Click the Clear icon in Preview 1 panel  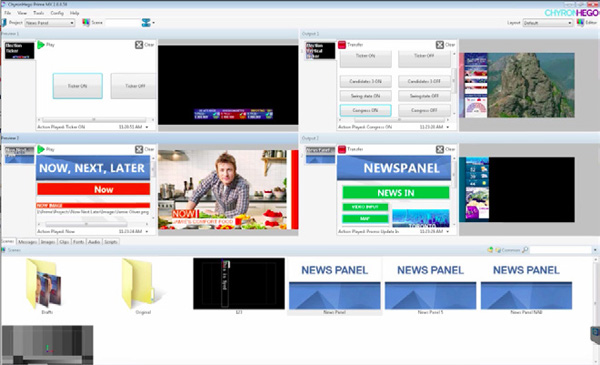point(139,45)
